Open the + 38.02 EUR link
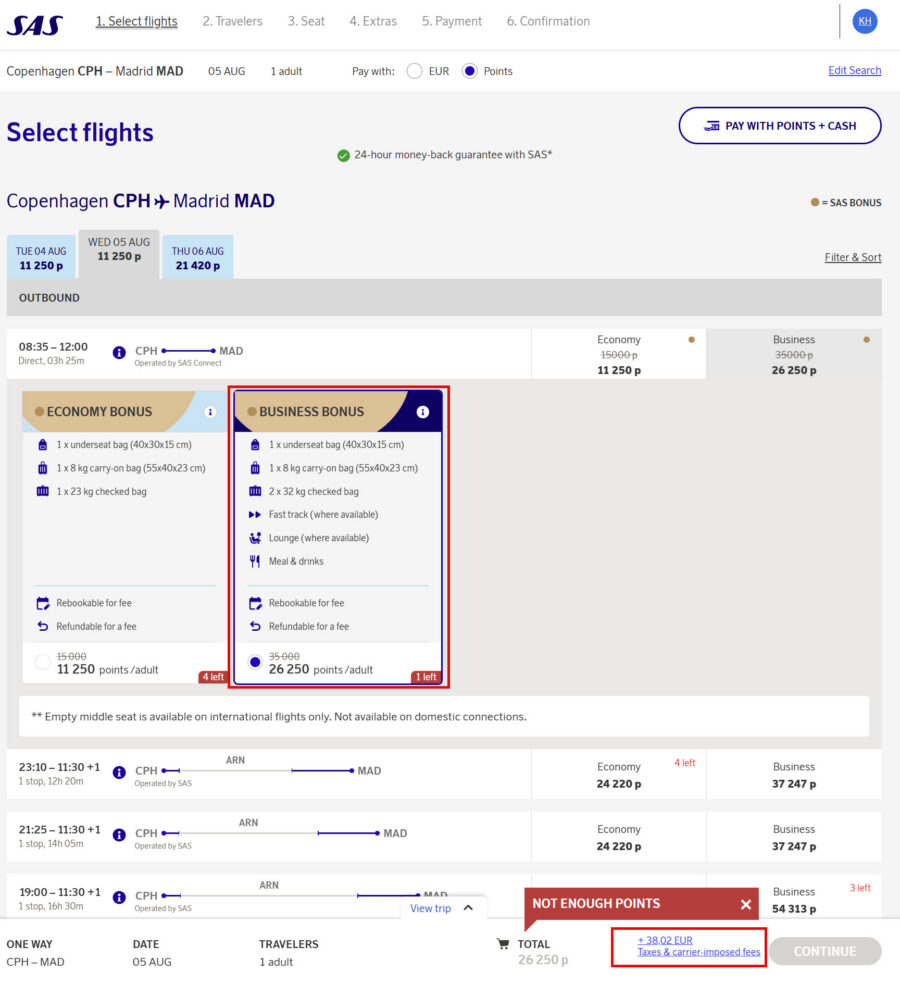The image size is (900, 984). pyautogui.click(x=665, y=940)
